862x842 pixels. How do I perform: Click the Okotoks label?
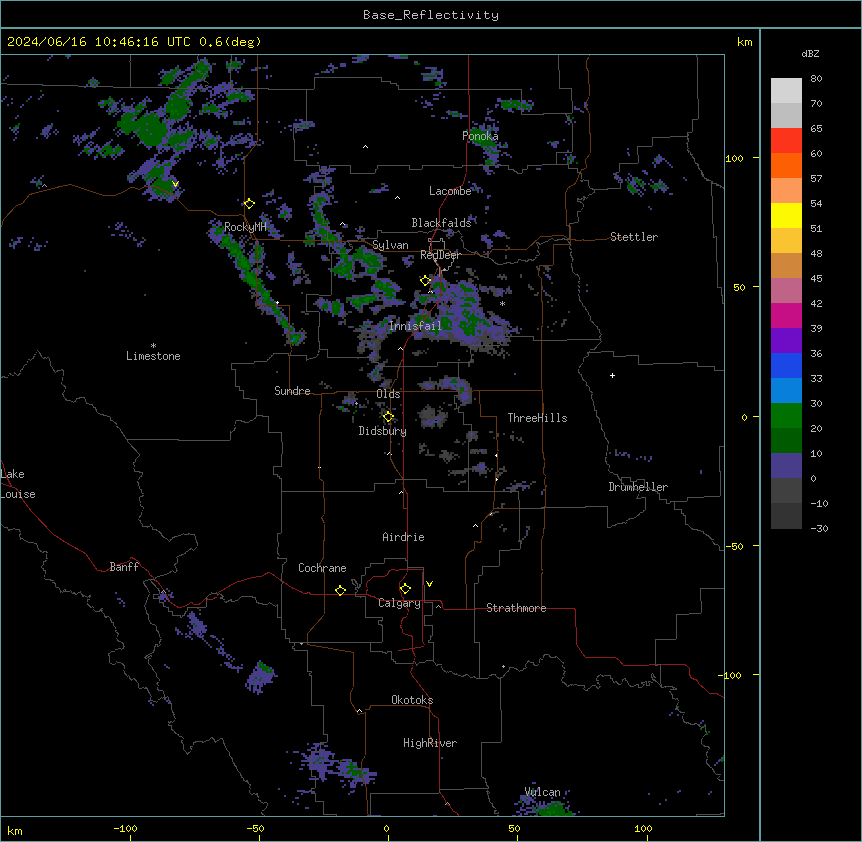pyautogui.click(x=412, y=700)
